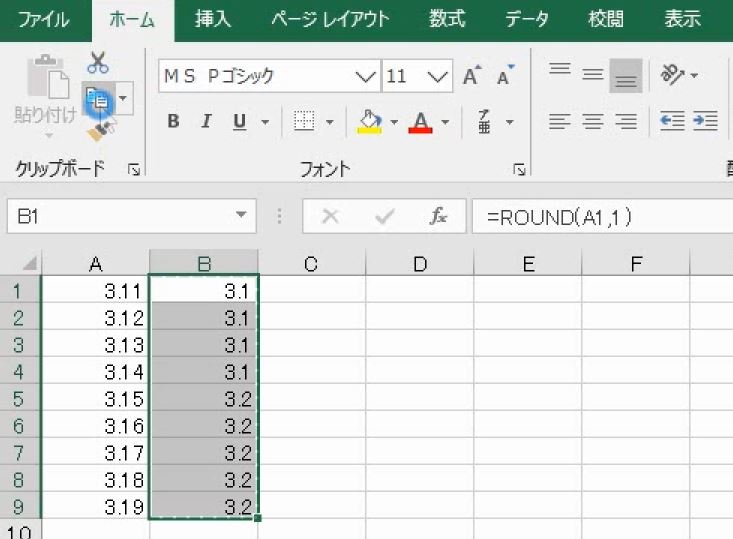Toggle right text alignment
Viewport: 733px width, 539px height.
coord(626,121)
